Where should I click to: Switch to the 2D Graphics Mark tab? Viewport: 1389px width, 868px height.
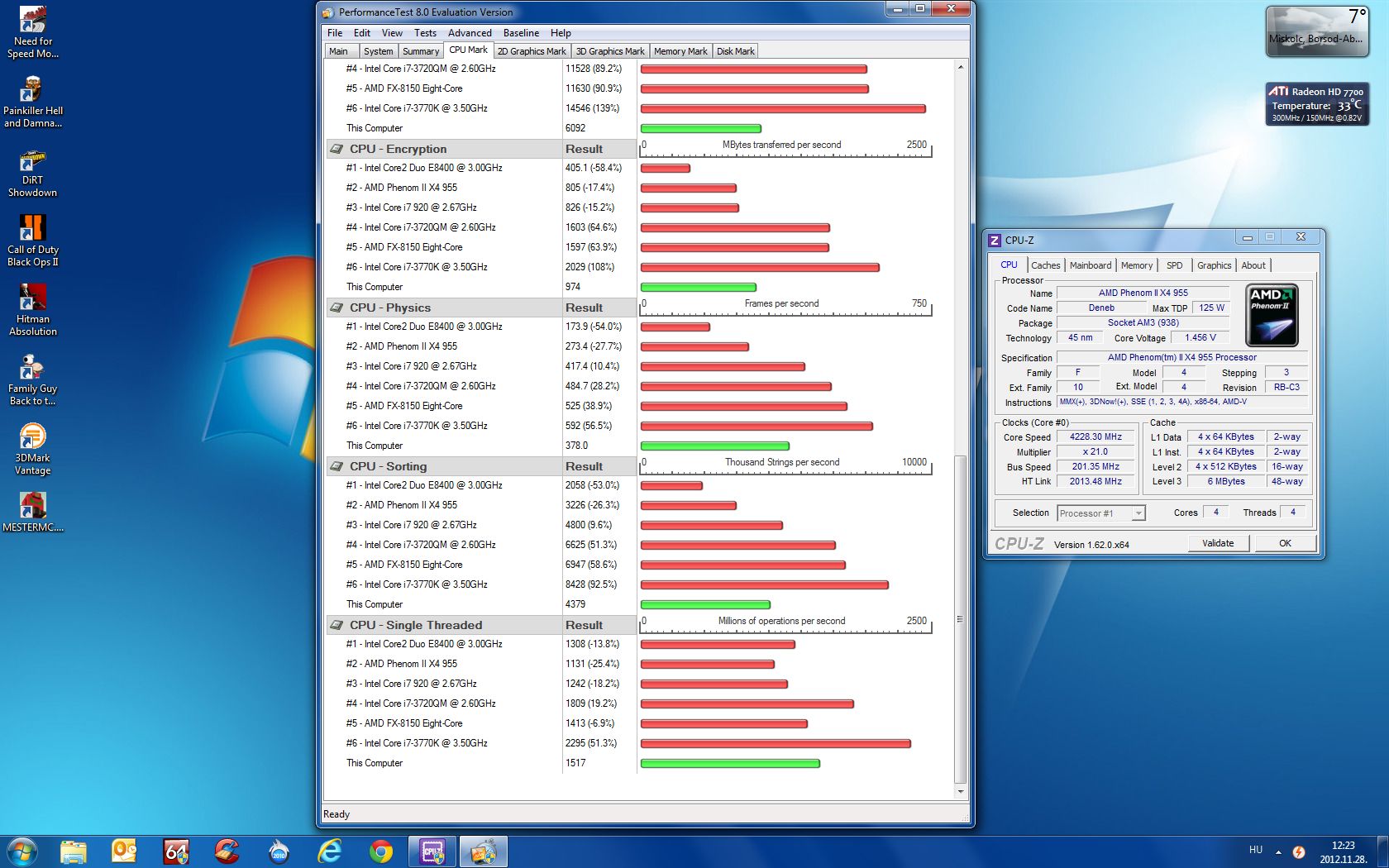click(532, 51)
